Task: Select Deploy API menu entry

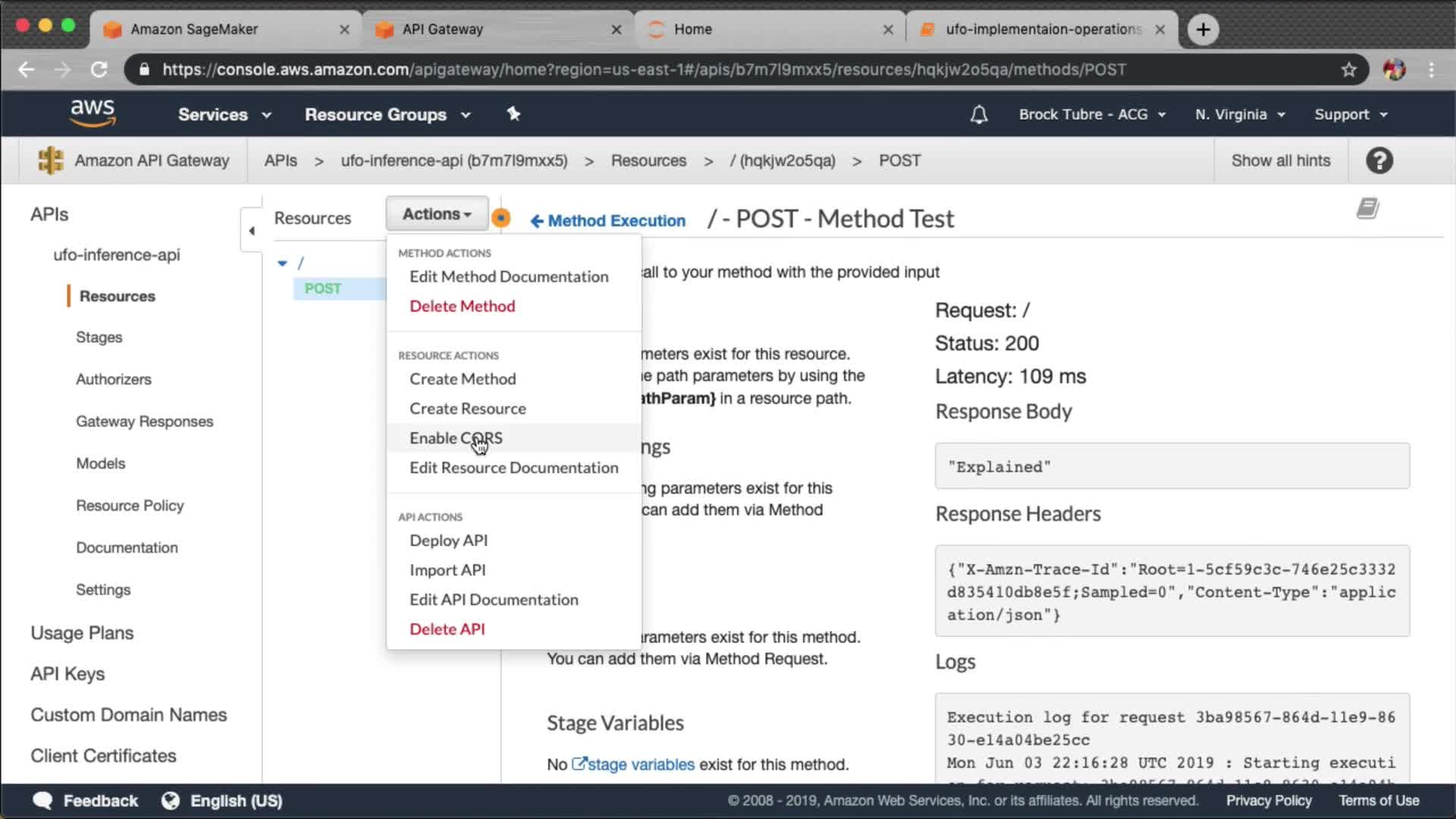Action: 448,541
